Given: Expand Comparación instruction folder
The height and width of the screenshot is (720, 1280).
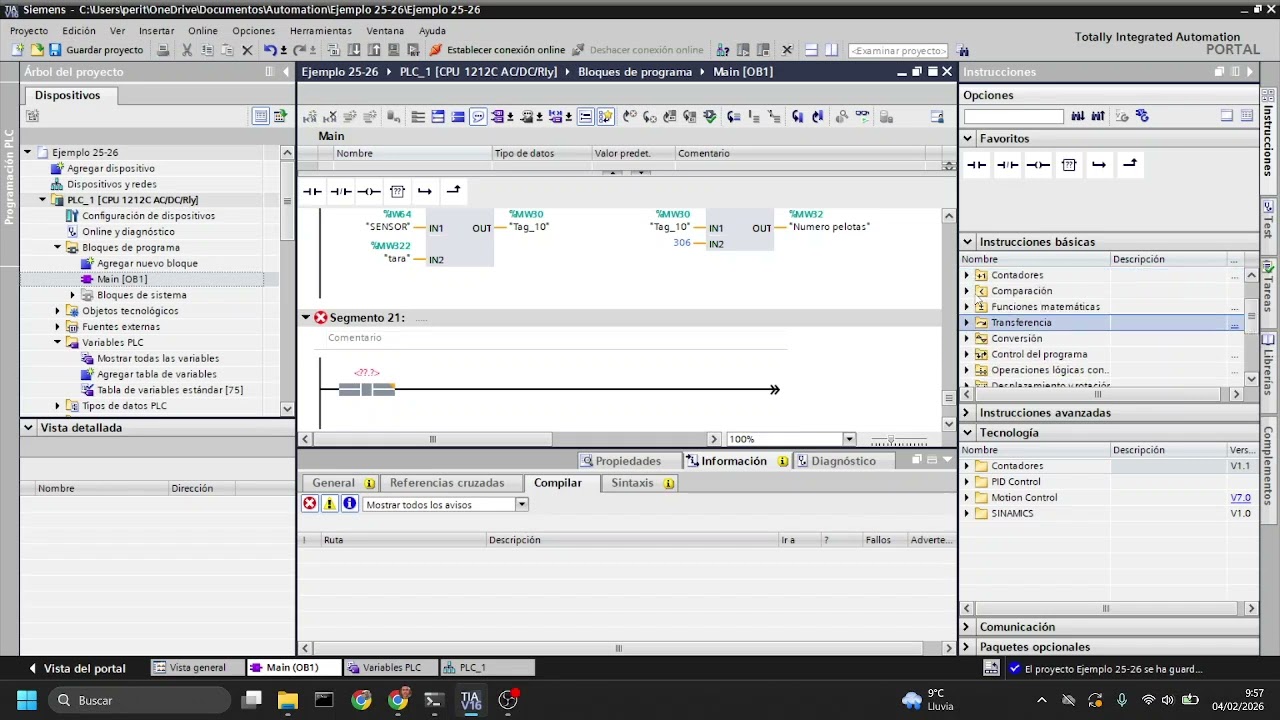Looking at the screenshot, I should pyautogui.click(x=967, y=291).
